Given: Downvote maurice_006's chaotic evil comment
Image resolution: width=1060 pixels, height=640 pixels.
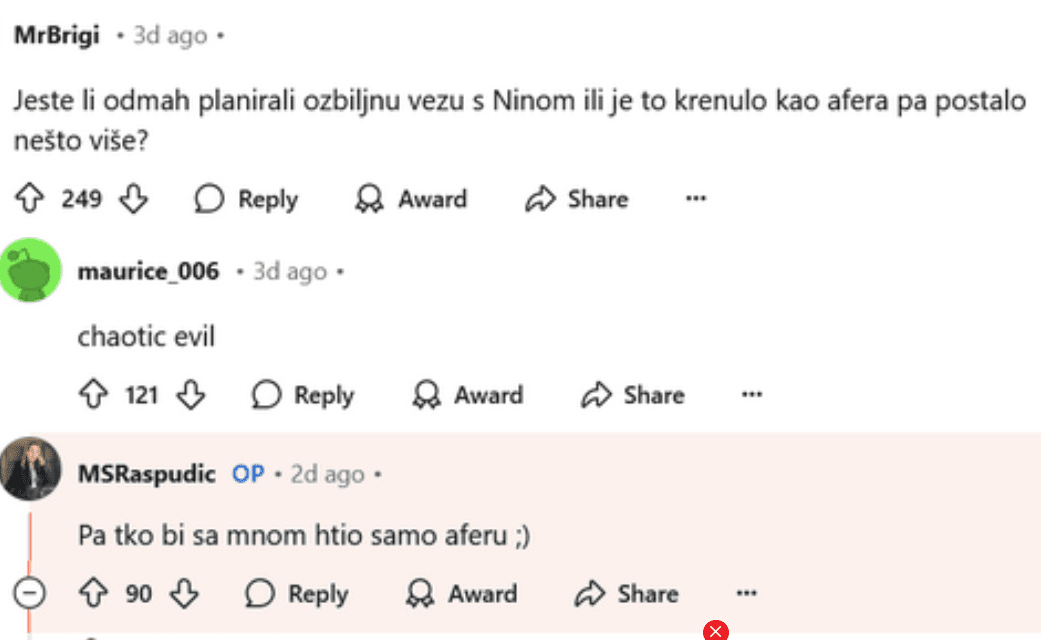Looking at the screenshot, I should pos(190,395).
